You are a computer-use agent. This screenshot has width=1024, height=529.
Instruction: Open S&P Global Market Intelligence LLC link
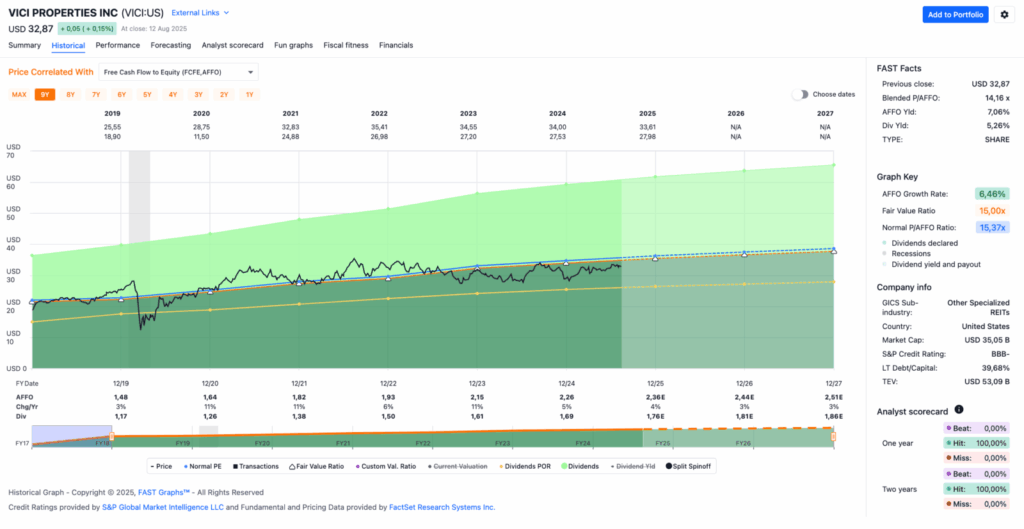pos(163,507)
